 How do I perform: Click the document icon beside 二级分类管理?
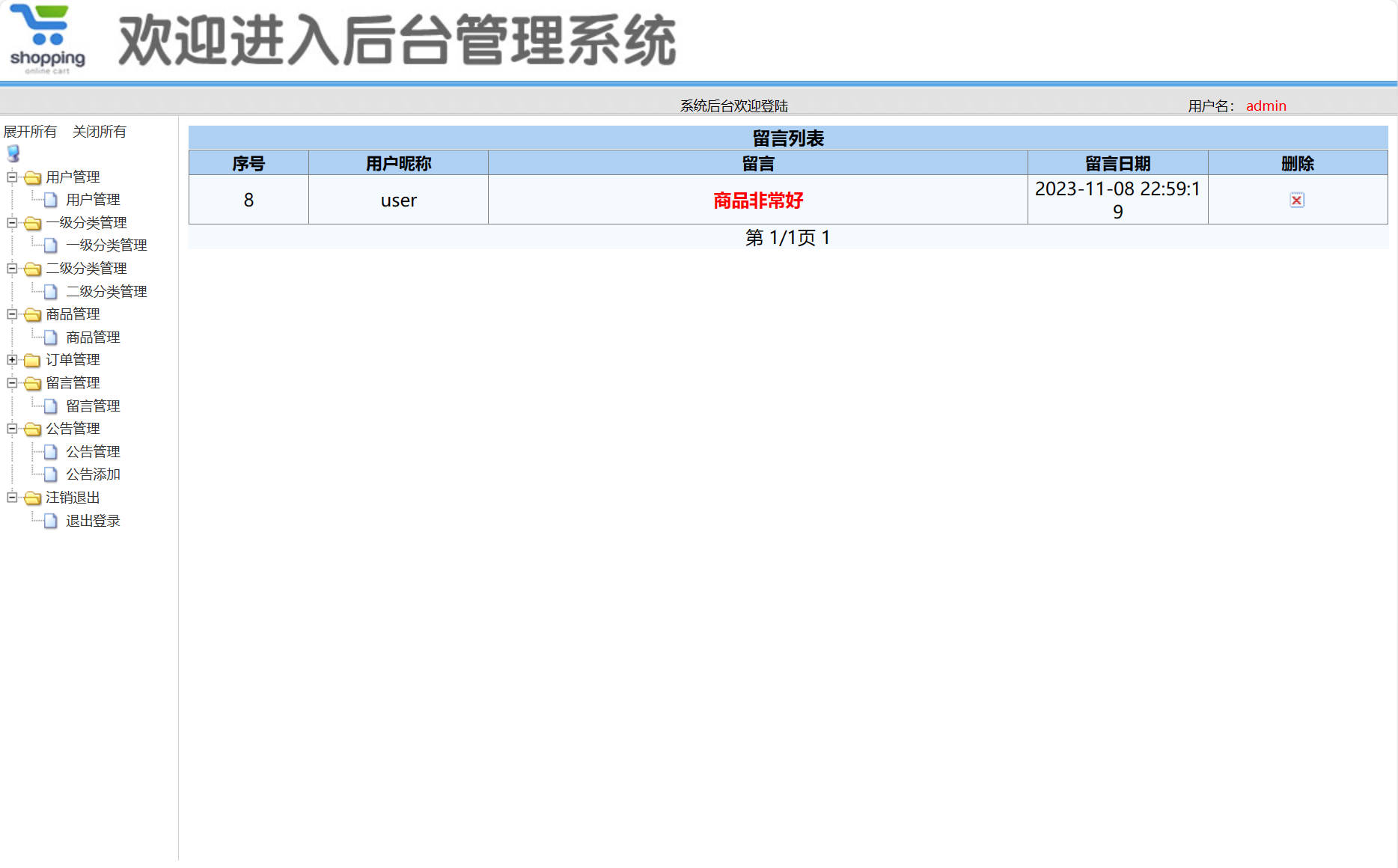pyautogui.click(x=49, y=291)
